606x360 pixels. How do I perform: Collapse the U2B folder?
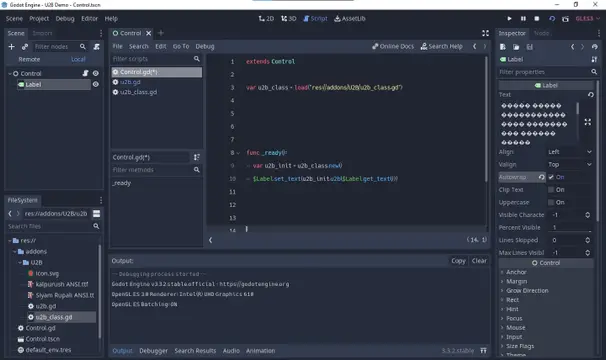[19, 263]
